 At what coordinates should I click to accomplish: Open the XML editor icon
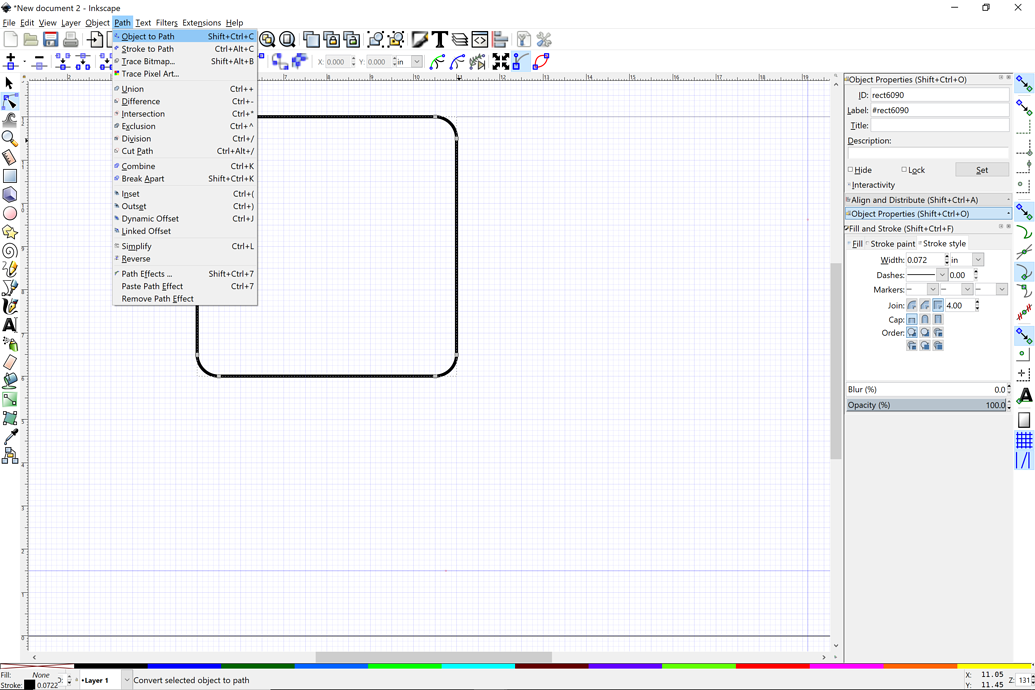[x=479, y=40]
